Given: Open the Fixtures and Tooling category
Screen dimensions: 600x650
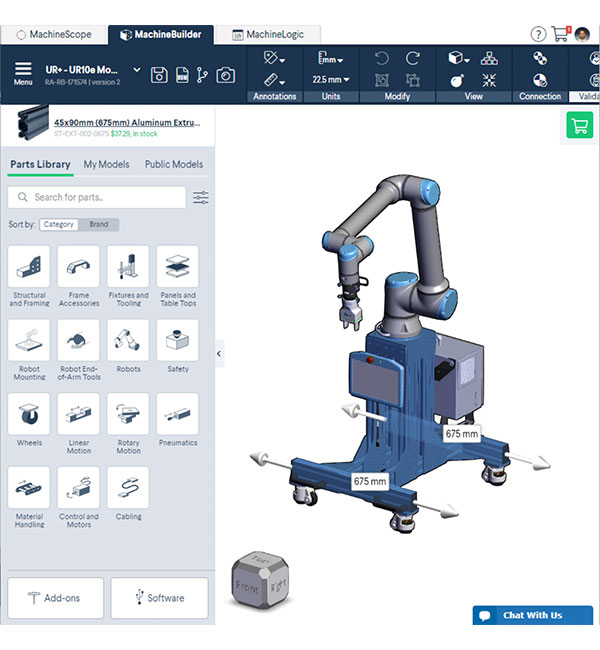Looking at the screenshot, I should pyautogui.click(x=128, y=276).
